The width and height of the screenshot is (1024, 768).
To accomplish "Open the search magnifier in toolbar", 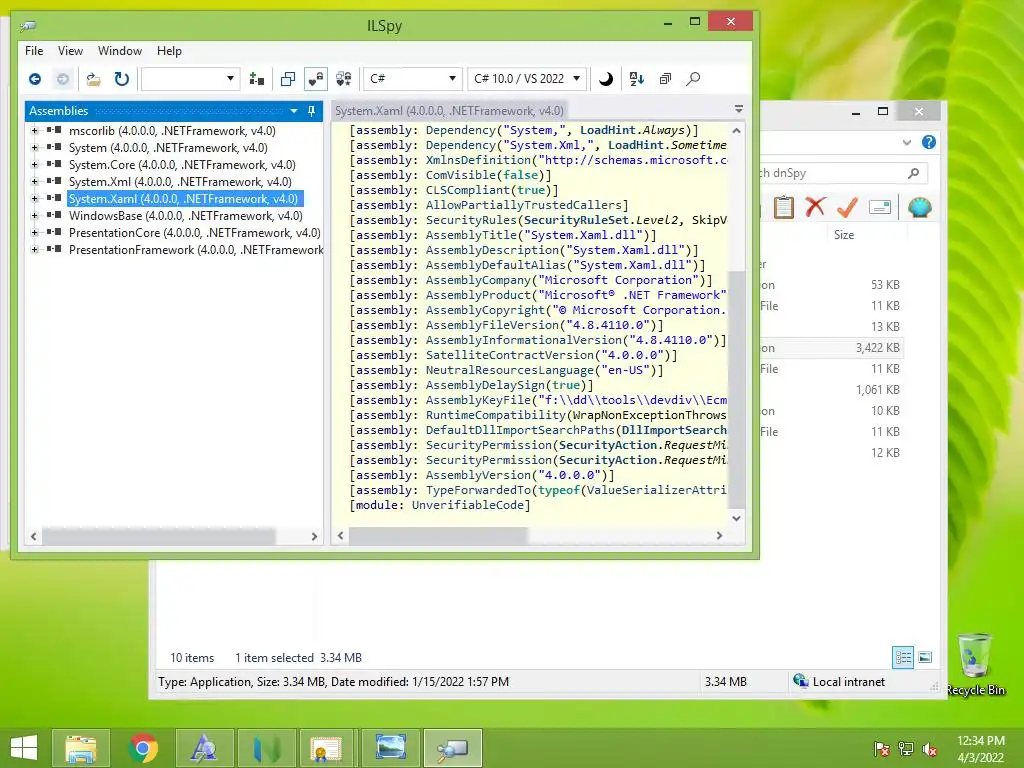I will pos(694,79).
